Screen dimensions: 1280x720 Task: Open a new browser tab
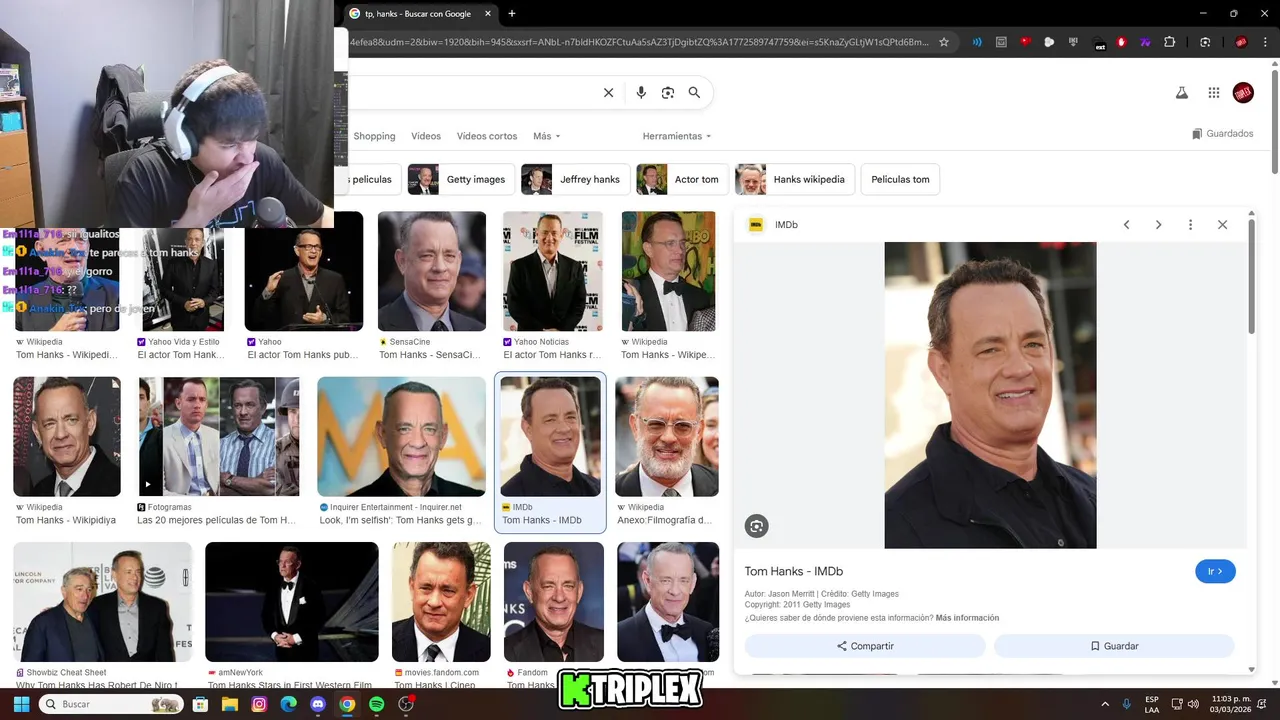(512, 14)
